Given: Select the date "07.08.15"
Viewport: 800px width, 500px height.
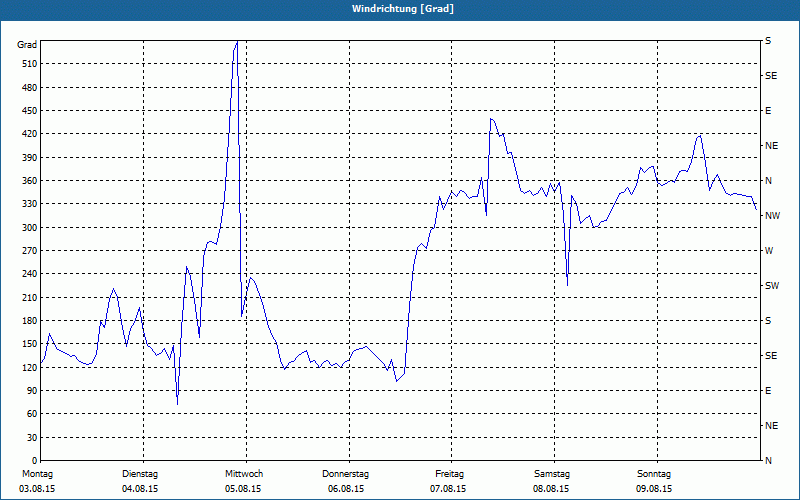Looking at the screenshot, I should [448, 489].
